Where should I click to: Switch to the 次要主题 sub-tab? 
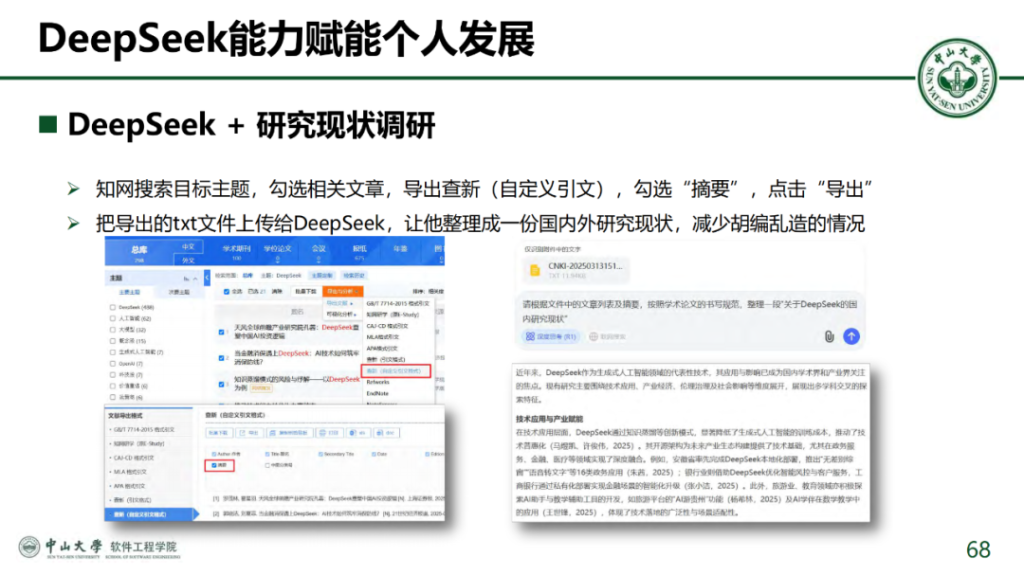click(178, 292)
